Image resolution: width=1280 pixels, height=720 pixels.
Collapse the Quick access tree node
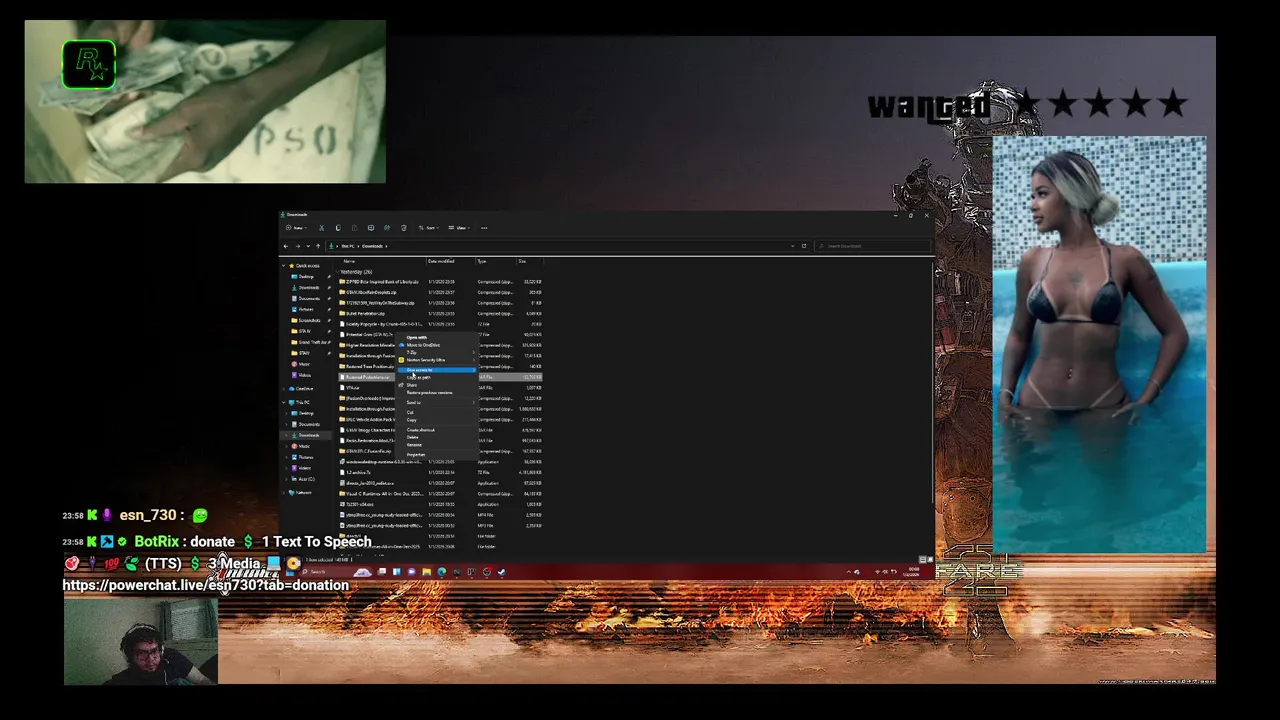click(284, 266)
